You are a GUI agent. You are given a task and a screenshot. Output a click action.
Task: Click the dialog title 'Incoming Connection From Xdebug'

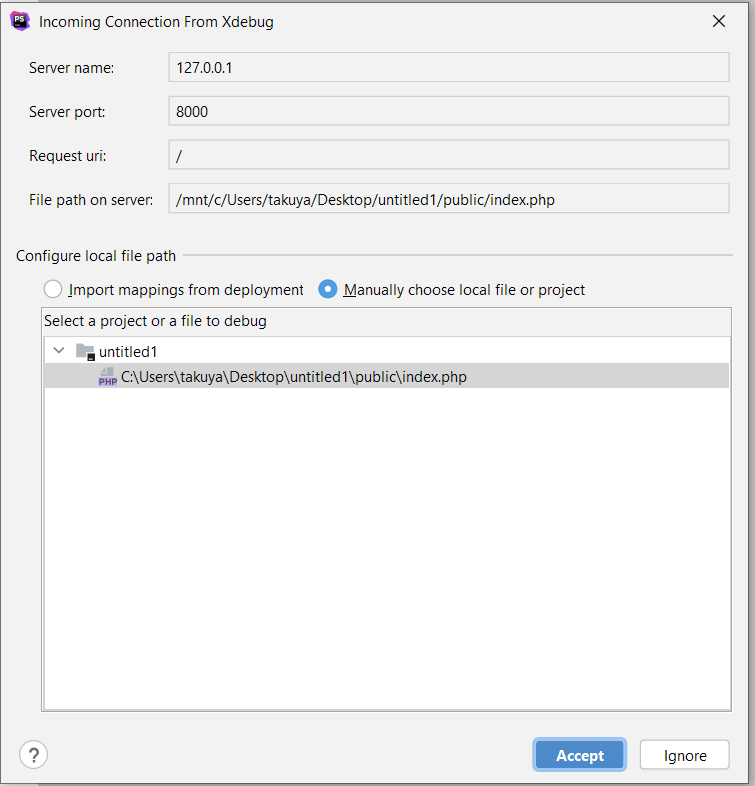pyautogui.click(x=156, y=22)
